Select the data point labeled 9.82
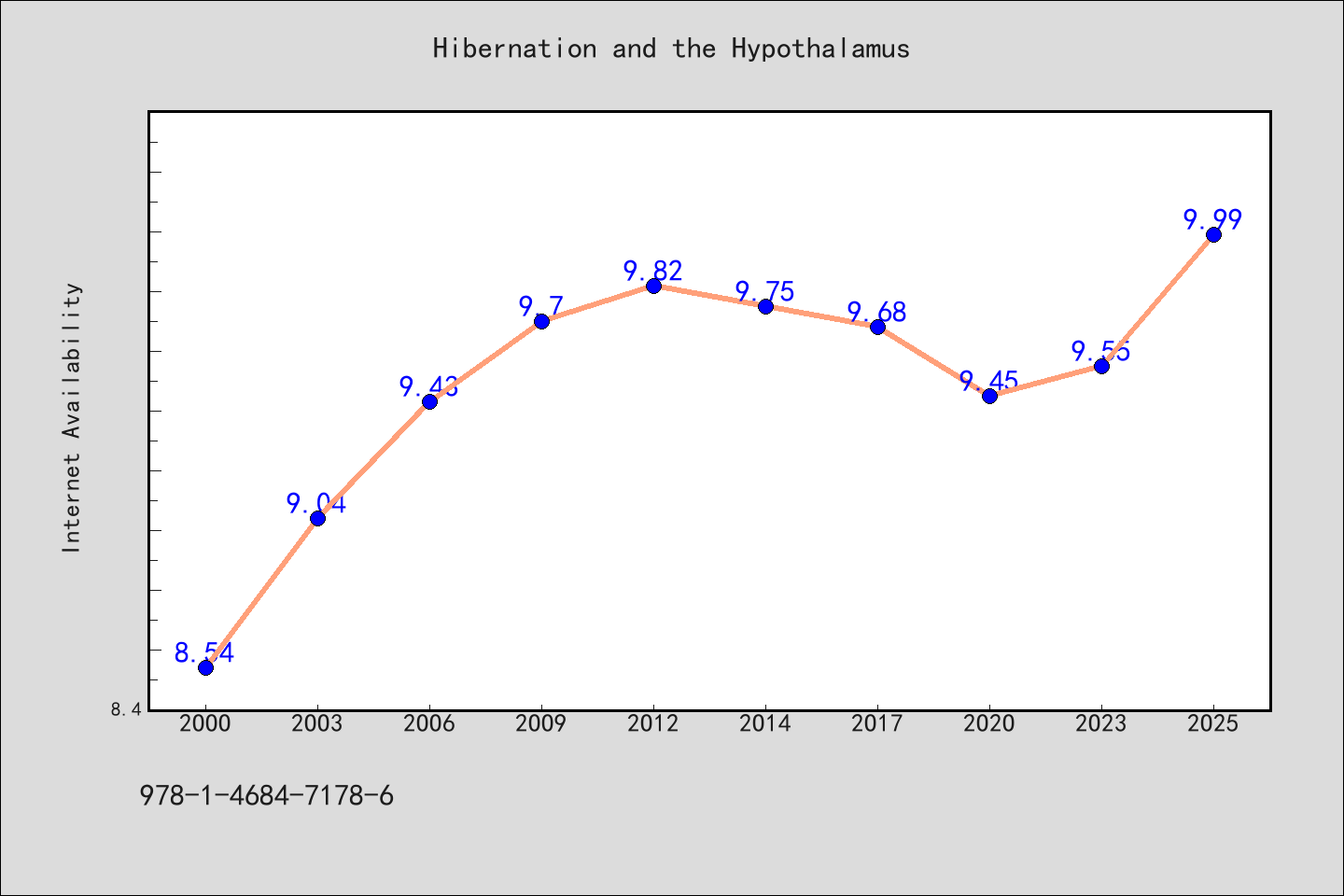The width and height of the screenshot is (1344, 896). click(x=653, y=286)
